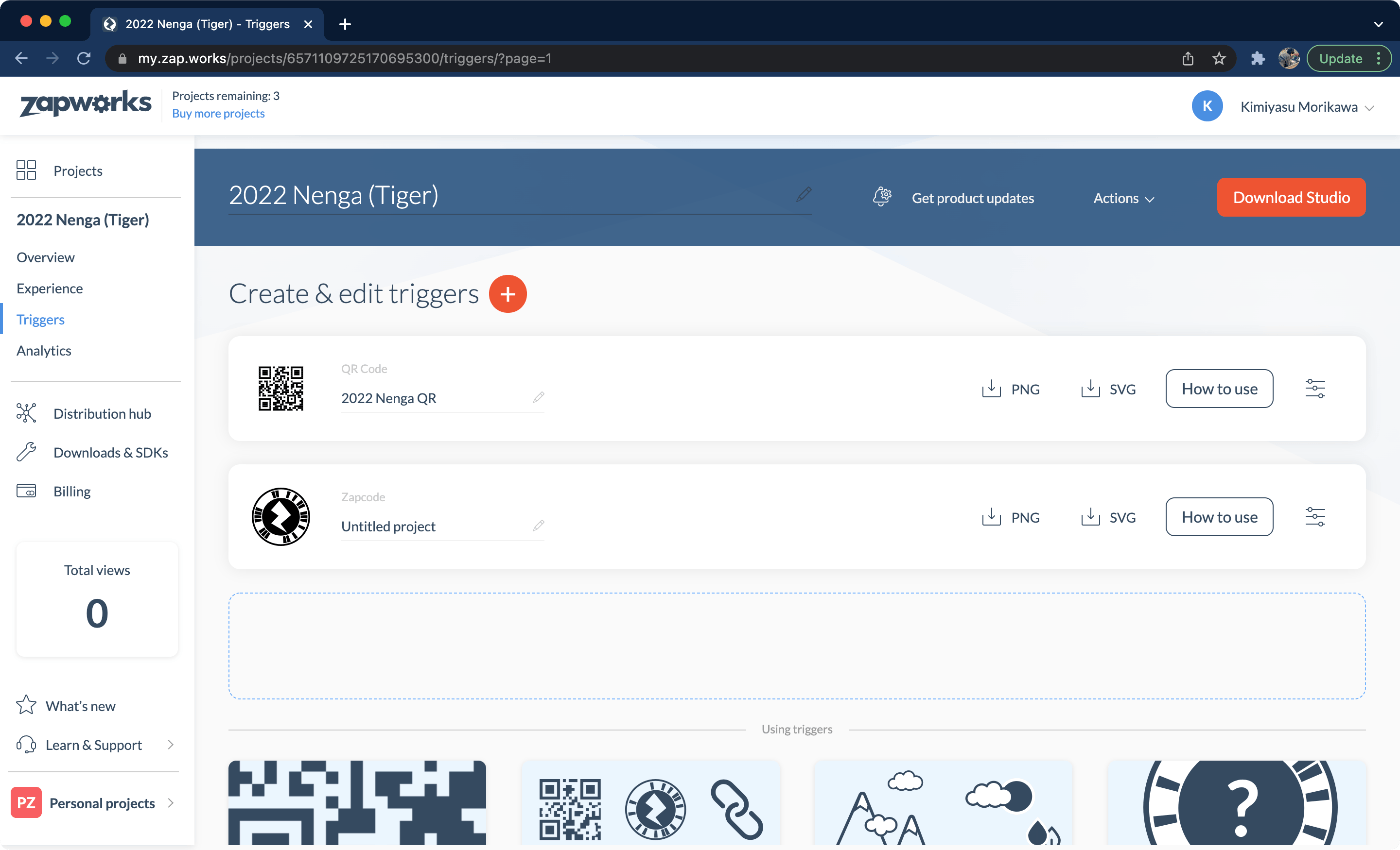This screenshot has width=1400, height=850.
Task: Click 2022 Nenga (Tiger) sidebar heading
Action: pyautogui.click(x=83, y=219)
